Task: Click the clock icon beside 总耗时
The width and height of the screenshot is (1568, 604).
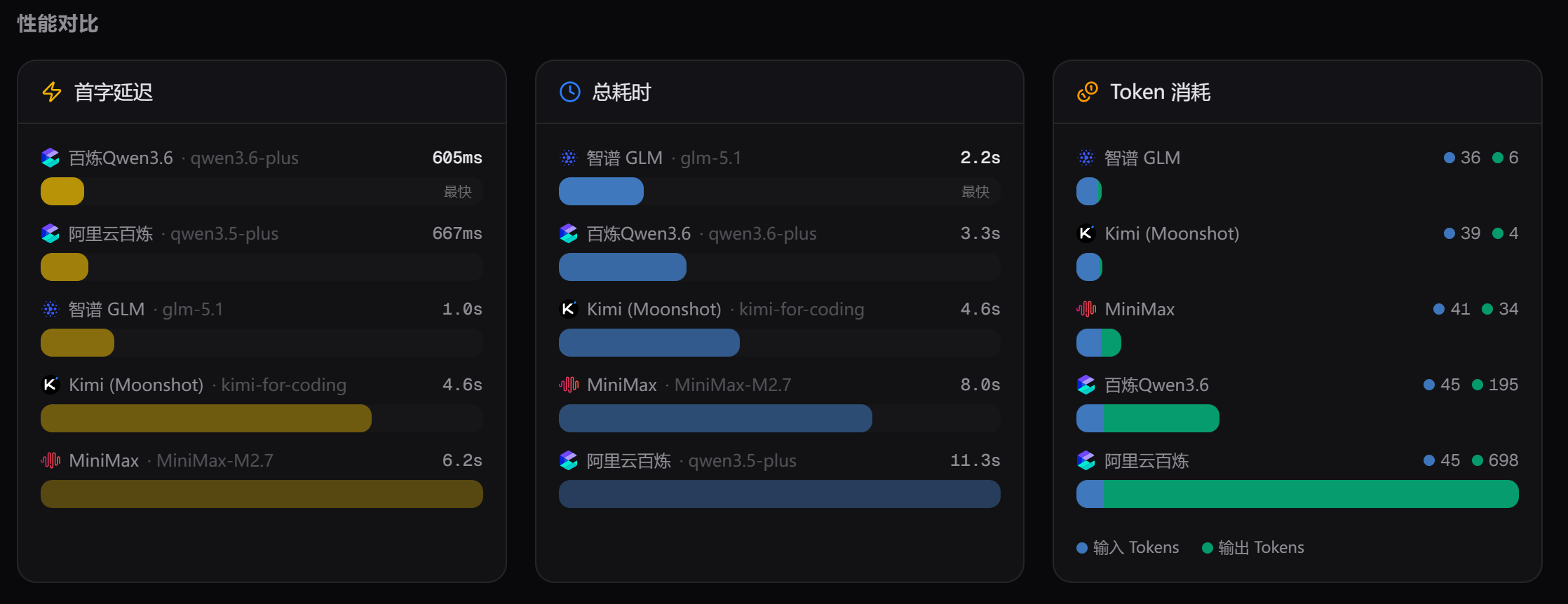Action: (569, 92)
